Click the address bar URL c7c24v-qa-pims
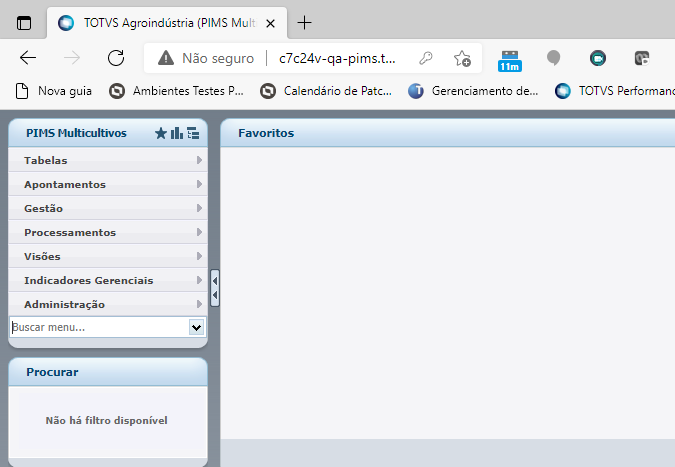 click(337, 58)
